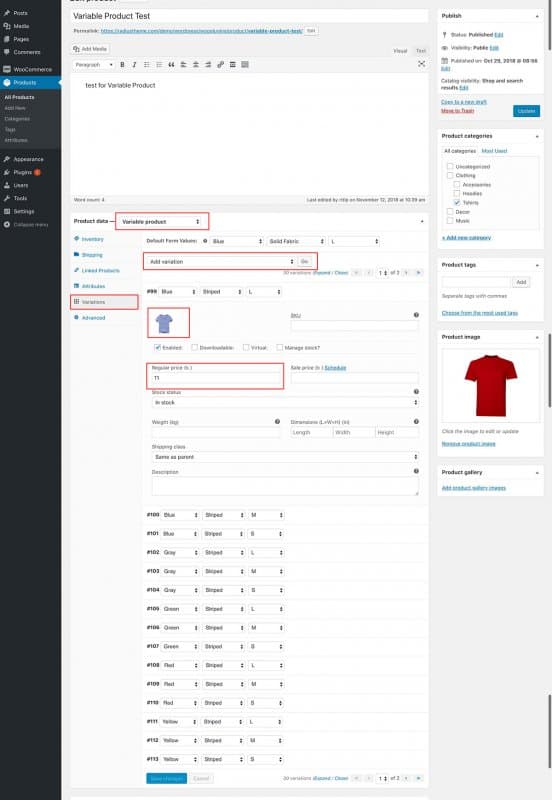This screenshot has width=552, height=800.
Task: Enter distraction-free fullscreen editor mode
Action: [421, 64]
